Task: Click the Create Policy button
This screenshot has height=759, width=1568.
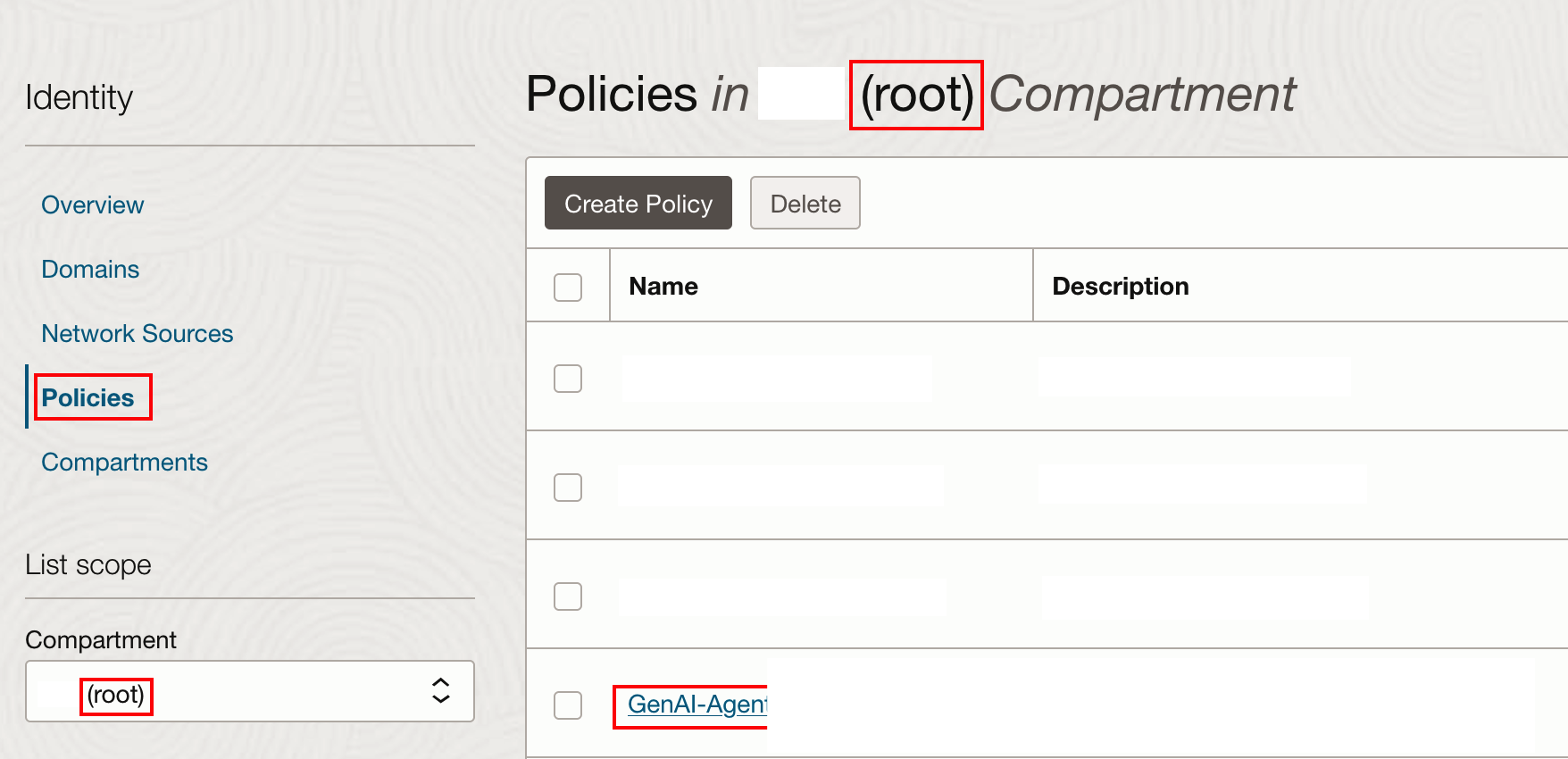Action: 638,203
